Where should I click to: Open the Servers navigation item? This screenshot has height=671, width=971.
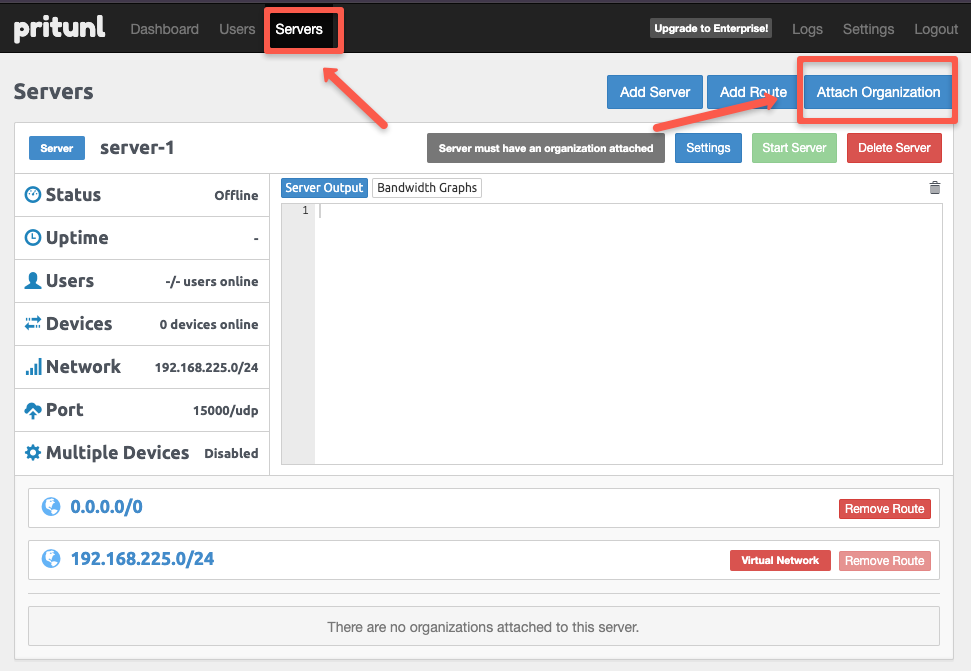tap(299, 29)
